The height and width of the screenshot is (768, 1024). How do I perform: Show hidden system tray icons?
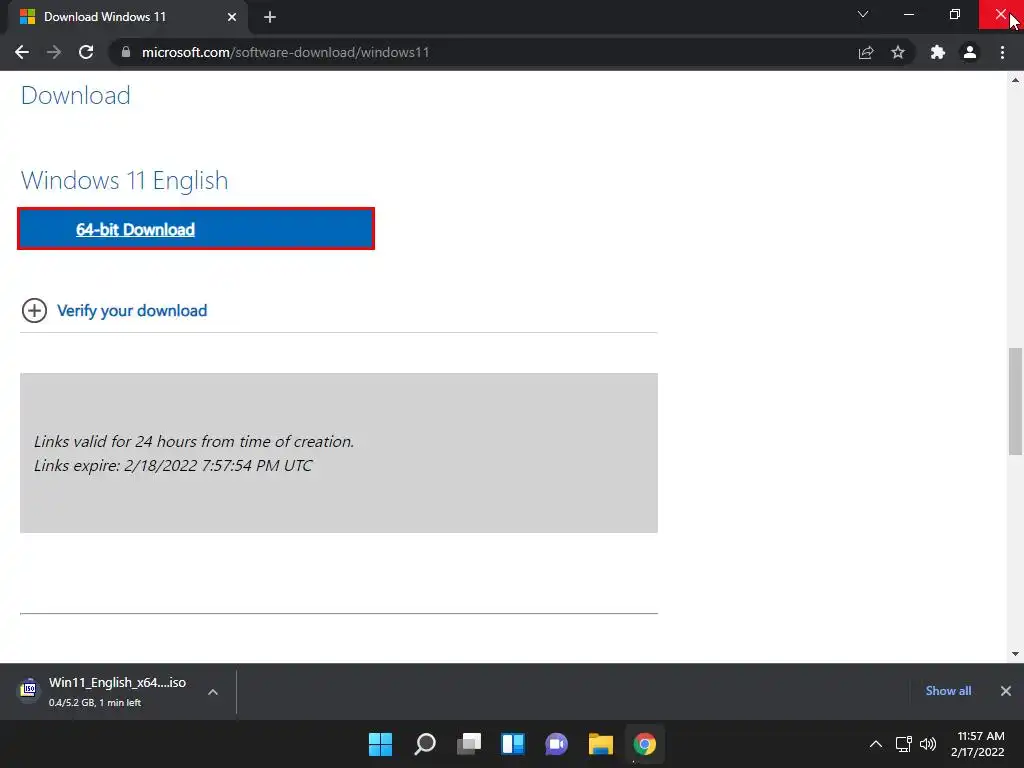click(x=876, y=744)
